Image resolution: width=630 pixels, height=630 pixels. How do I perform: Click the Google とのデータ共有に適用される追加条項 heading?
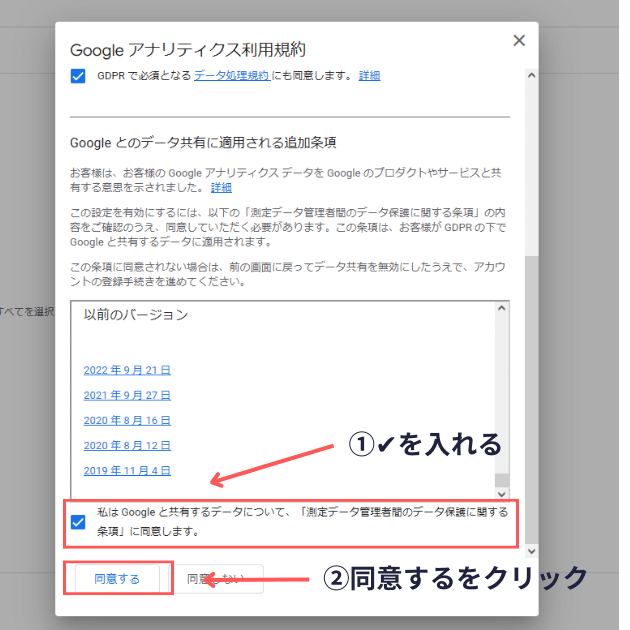[x=203, y=143]
